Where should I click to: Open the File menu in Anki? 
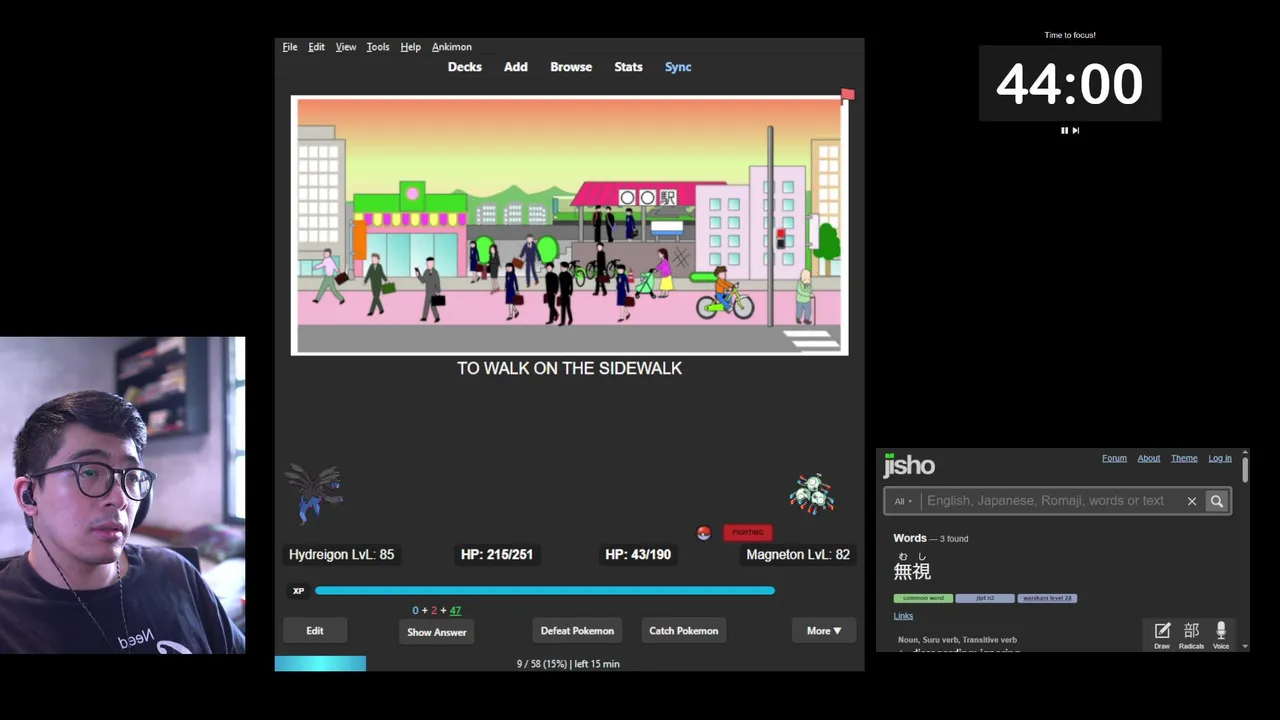tap(290, 47)
